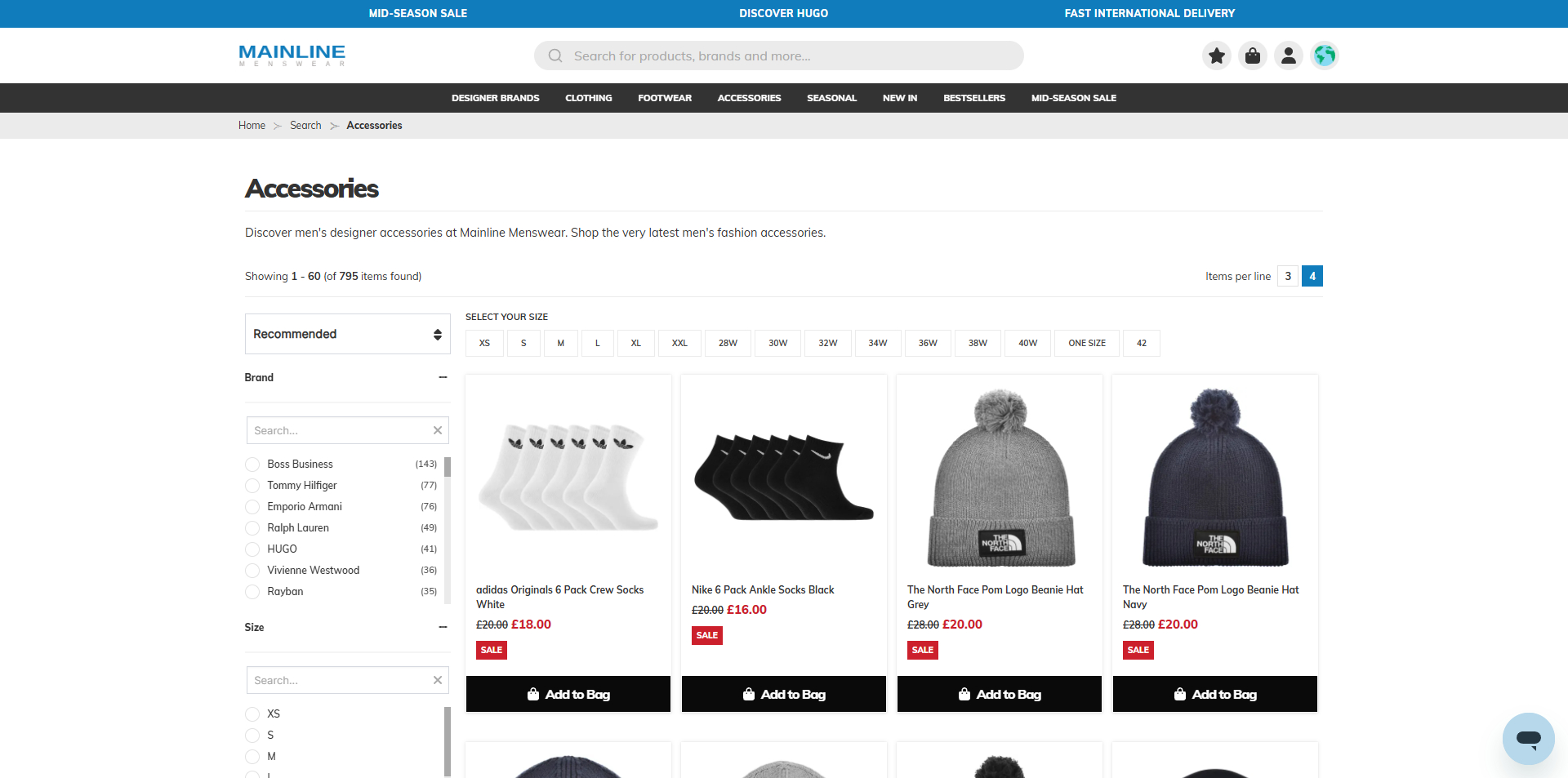1568x778 pixels.
Task: Open the Mid-Season Sale nav menu
Action: [x=1074, y=98]
